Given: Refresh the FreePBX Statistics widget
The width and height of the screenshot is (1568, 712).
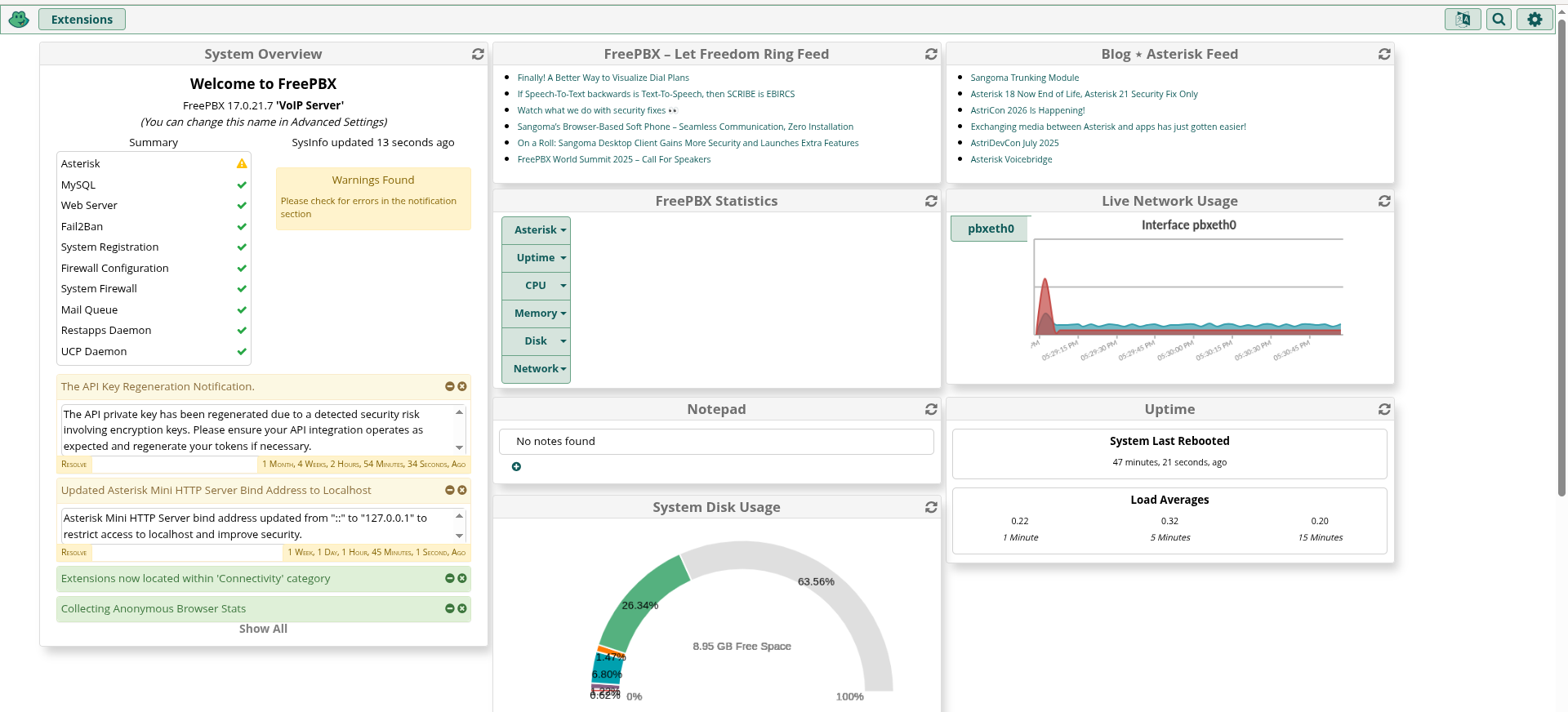Looking at the screenshot, I should (x=931, y=201).
